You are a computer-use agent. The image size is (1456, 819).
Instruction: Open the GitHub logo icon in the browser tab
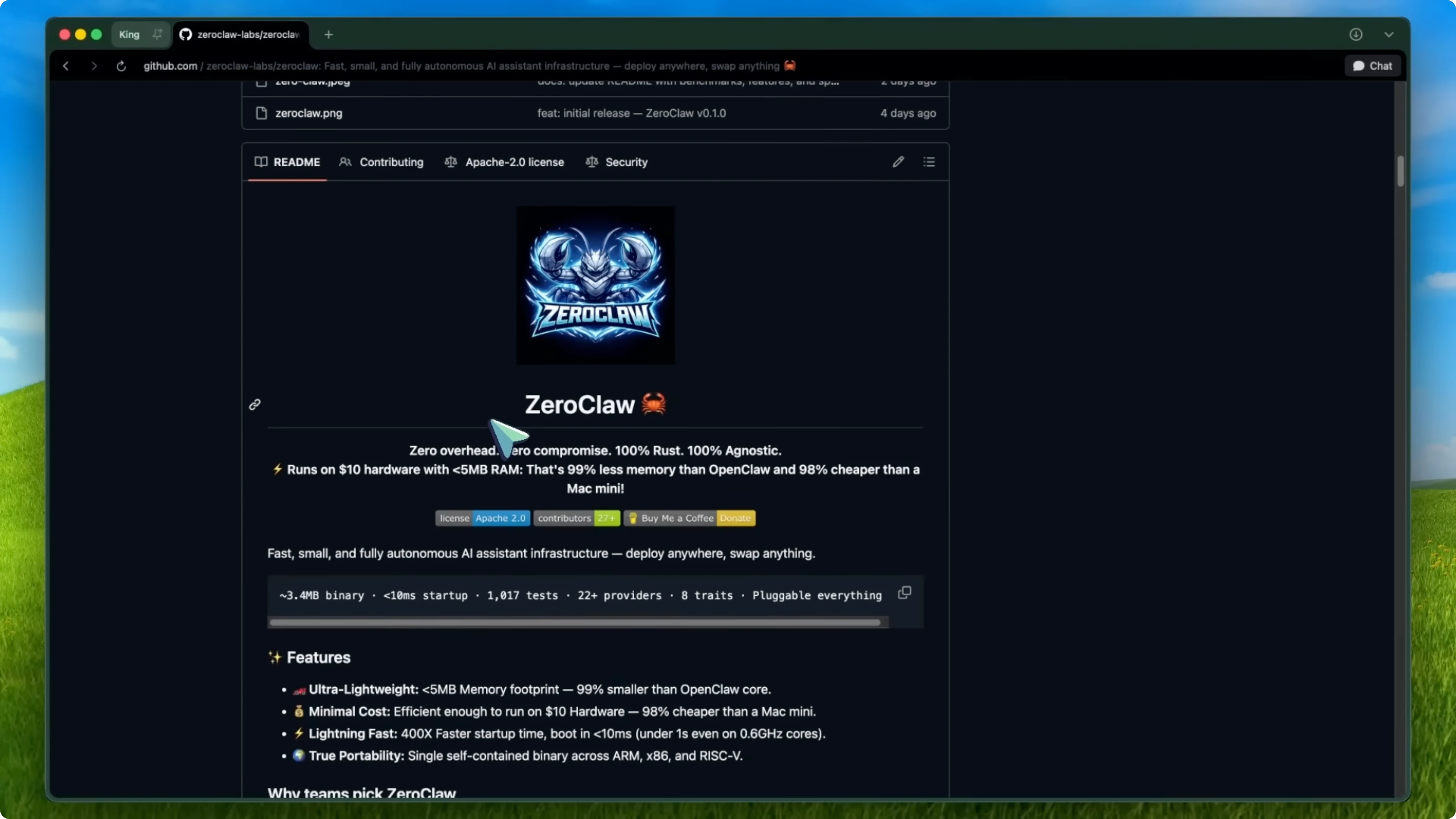(x=186, y=34)
